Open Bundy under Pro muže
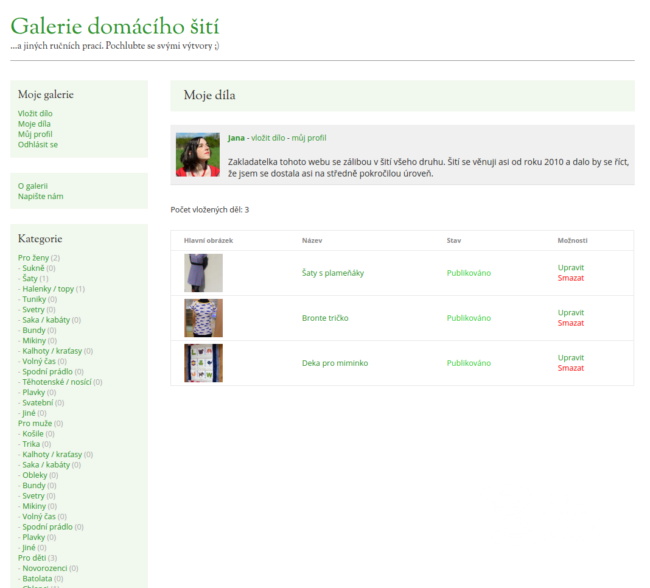The height and width of the screenshot is (588, 650). [x=34, y=486]
